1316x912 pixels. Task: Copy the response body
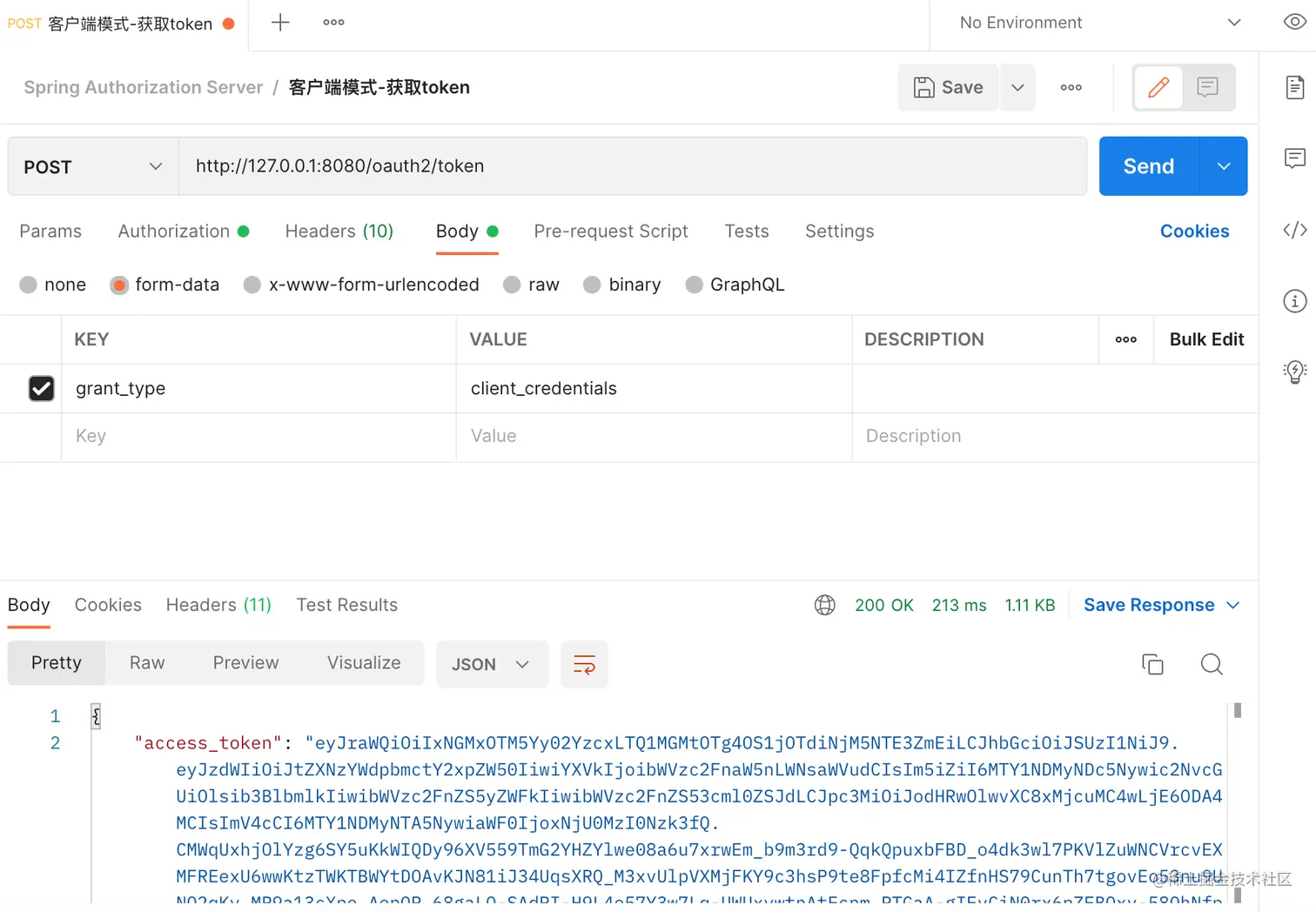point(1152,664)
